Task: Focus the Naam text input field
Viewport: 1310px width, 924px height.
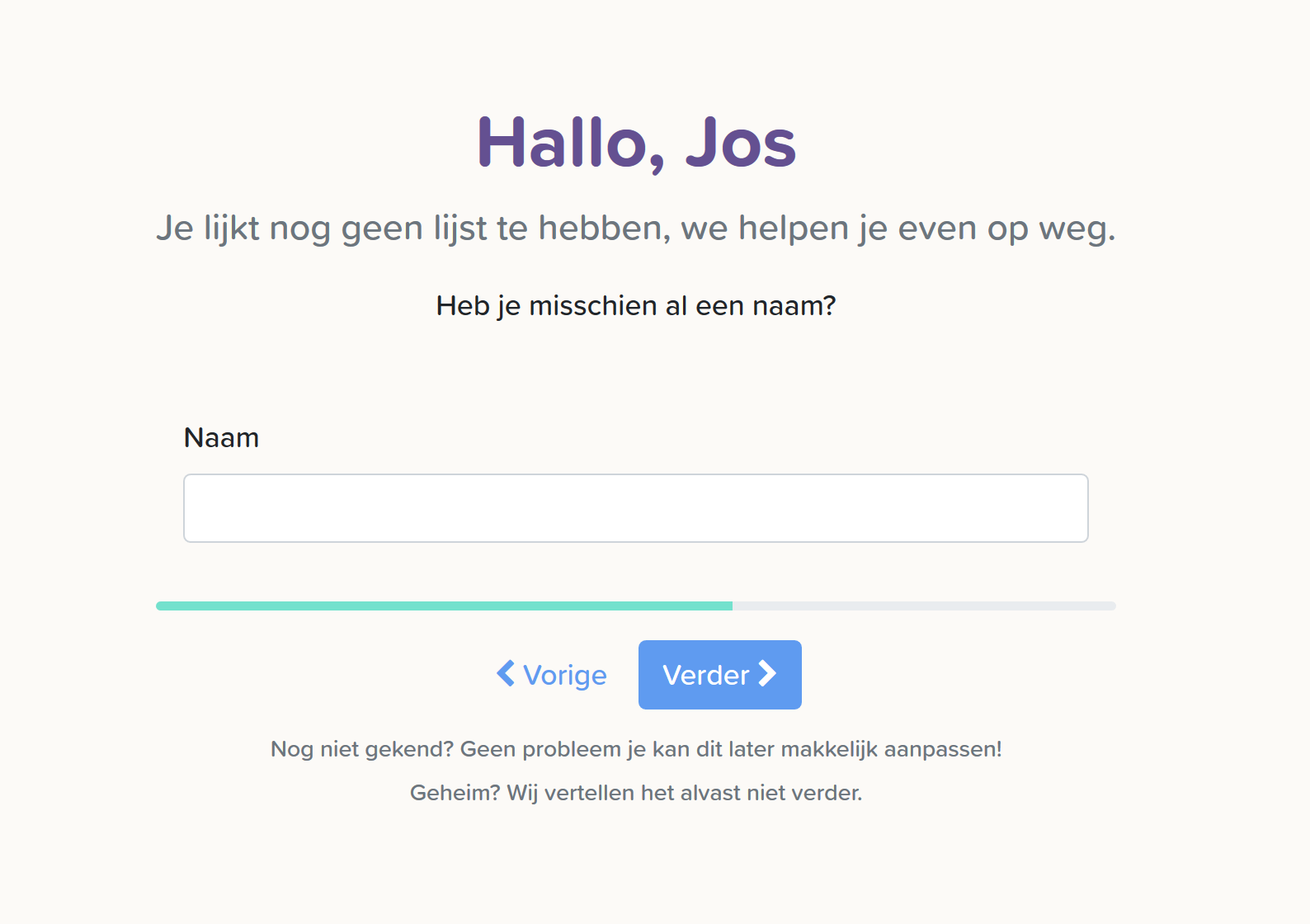Action: pyautogui.click(x=635, y=508)
